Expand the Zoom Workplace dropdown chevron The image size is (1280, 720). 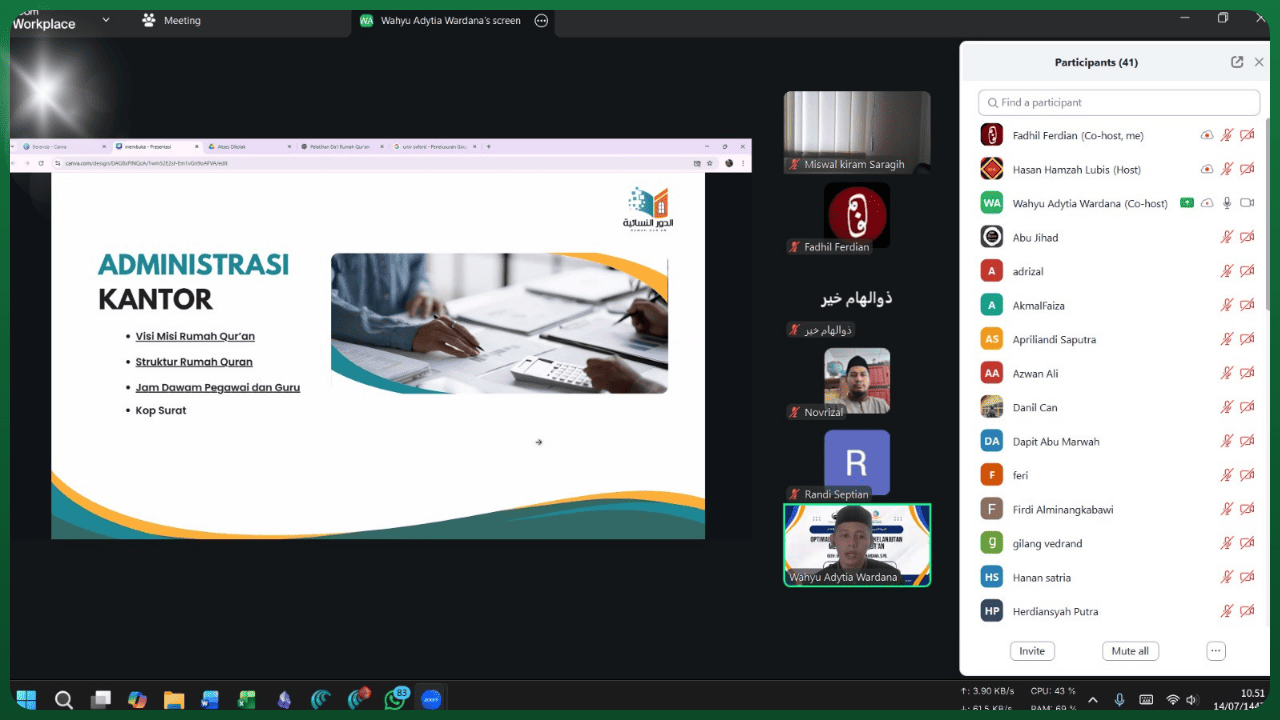(106, 20)
